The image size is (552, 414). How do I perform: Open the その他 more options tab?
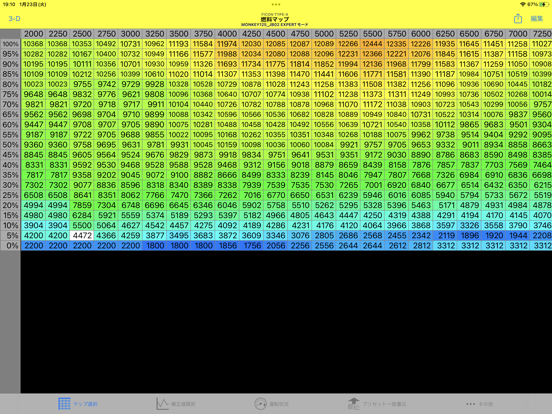pyautogui.click(x=479, y=404)
